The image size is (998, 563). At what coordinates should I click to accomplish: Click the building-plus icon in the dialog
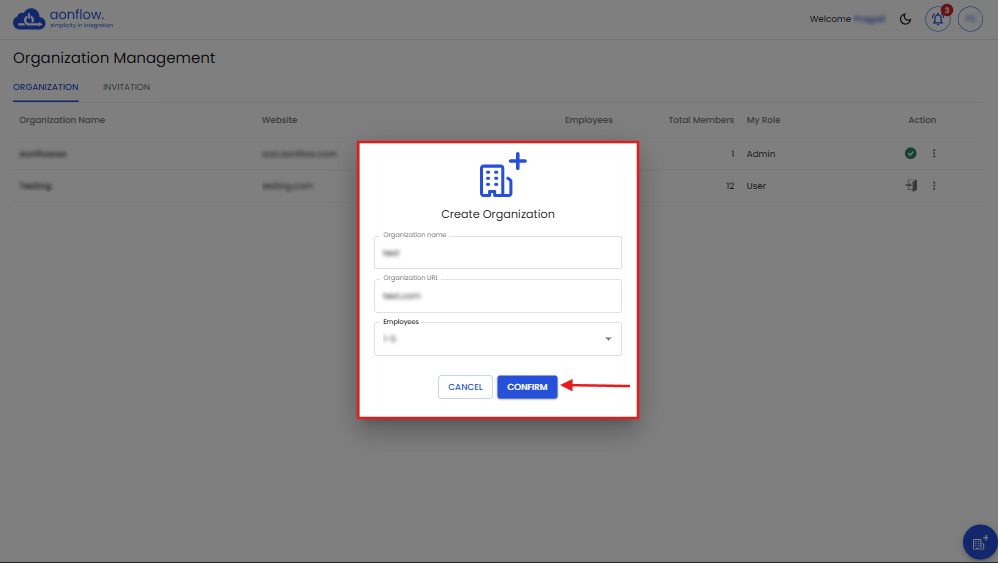tap(500, 176)
